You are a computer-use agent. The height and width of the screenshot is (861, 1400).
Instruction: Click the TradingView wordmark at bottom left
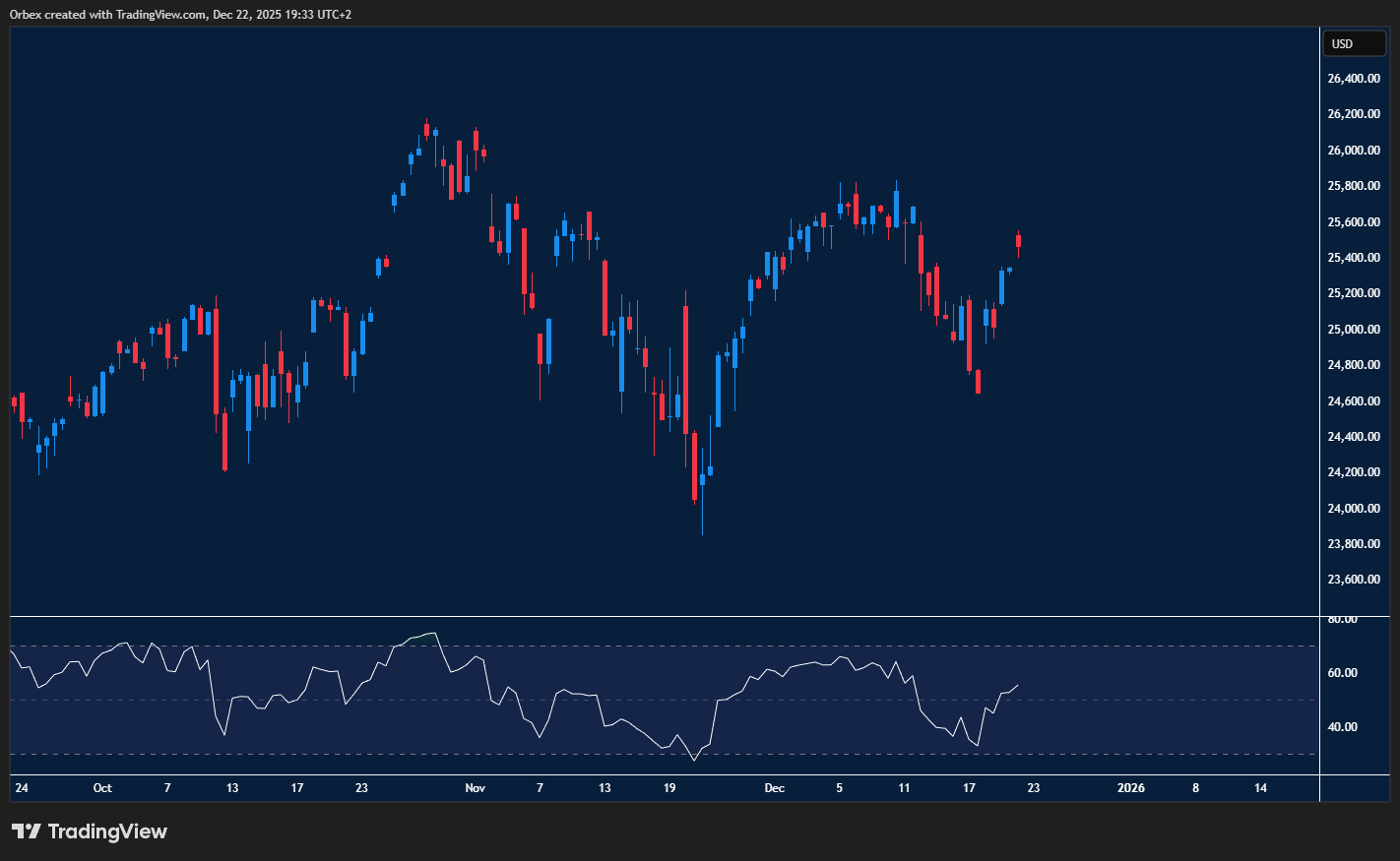click(107, 831)
